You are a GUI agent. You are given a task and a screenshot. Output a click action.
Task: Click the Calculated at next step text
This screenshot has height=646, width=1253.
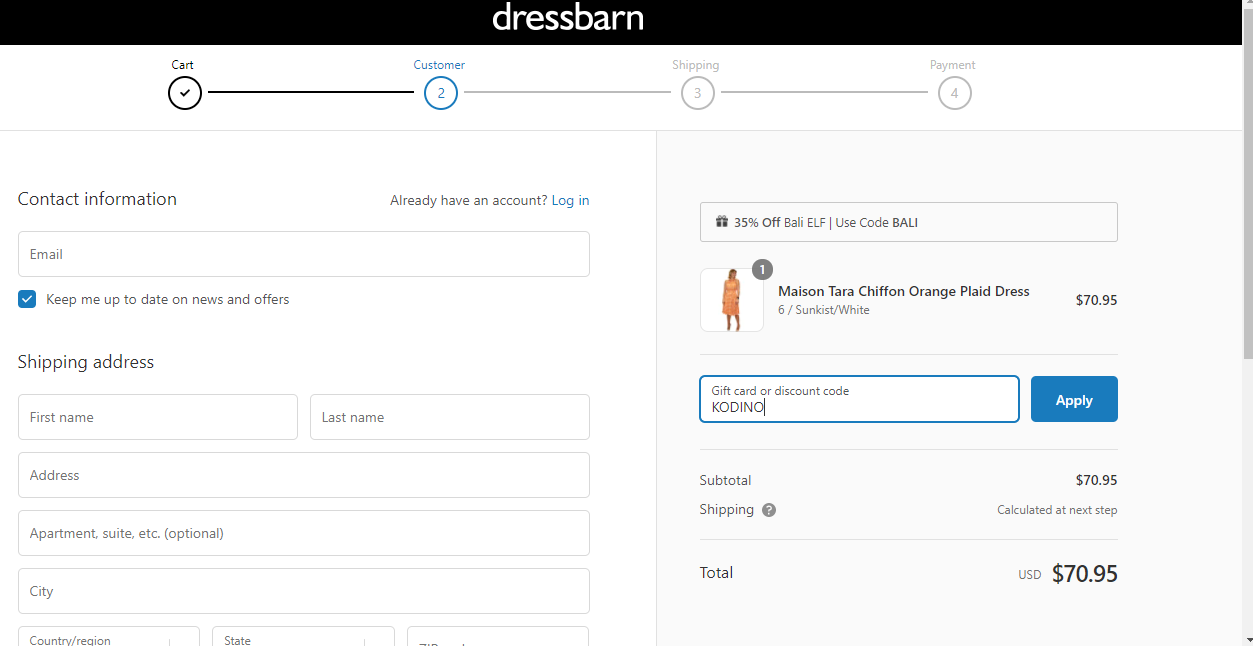tap(1057, 510)
